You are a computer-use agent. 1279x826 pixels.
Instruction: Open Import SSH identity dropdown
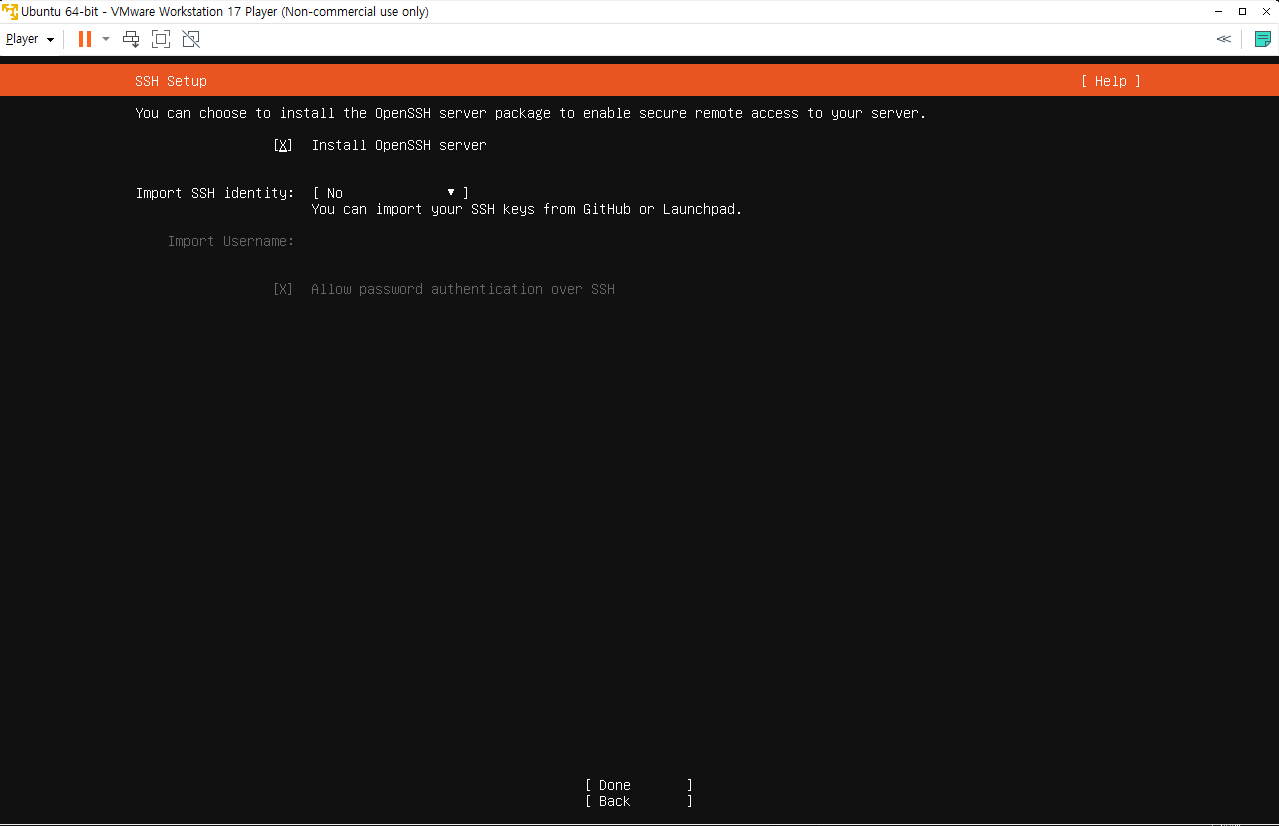390,193
